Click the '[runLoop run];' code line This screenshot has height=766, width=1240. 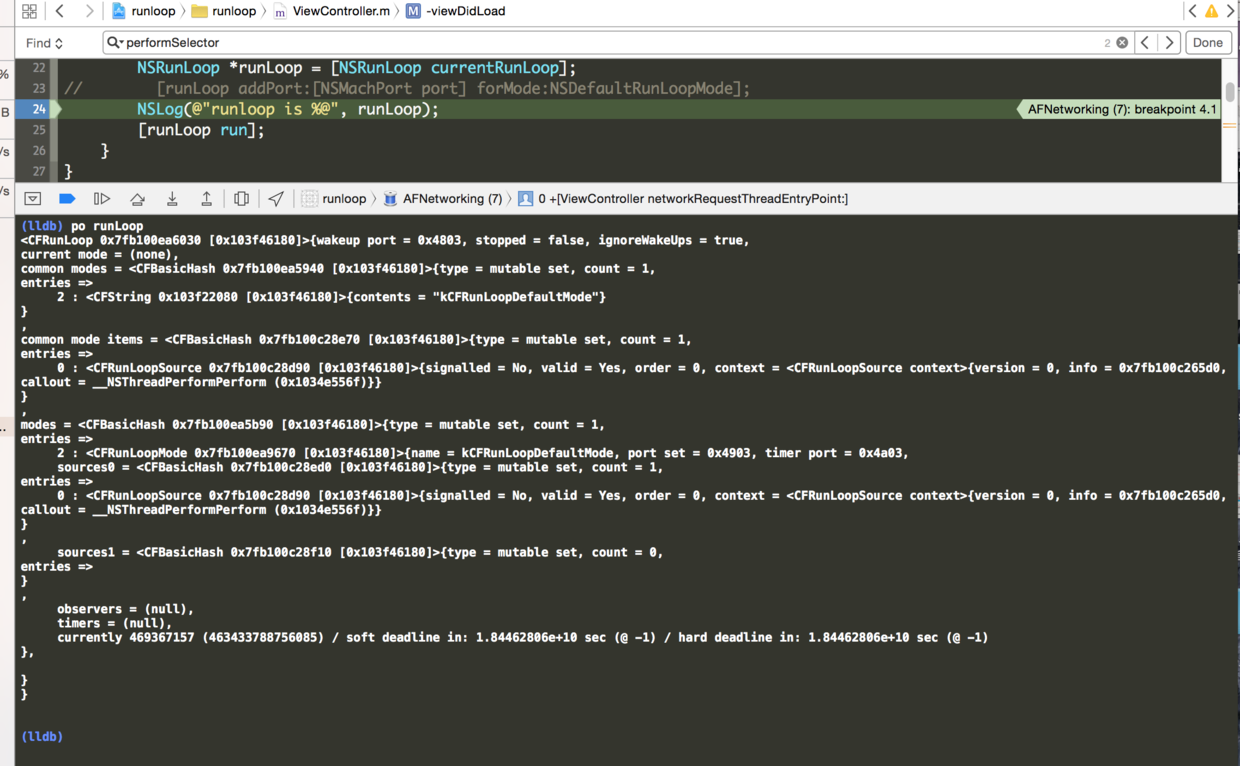point(201,130)
